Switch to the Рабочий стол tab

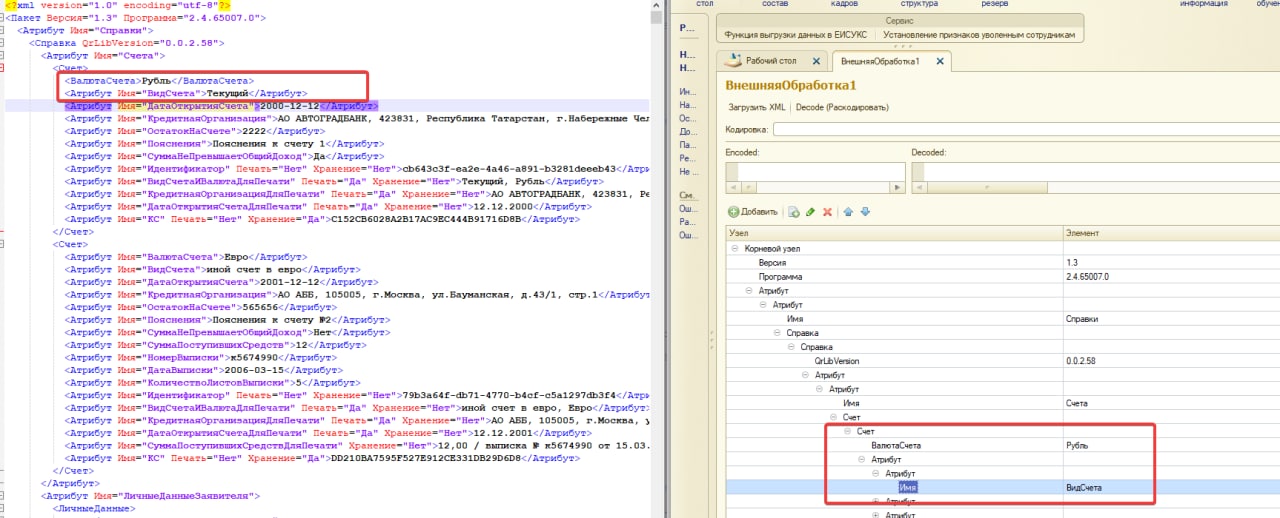coord(772,61)
